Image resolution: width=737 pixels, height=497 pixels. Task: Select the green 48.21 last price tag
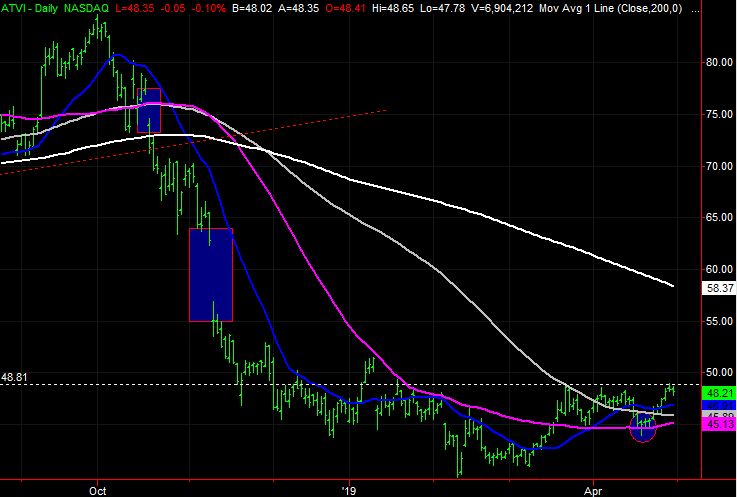point(719,393)
